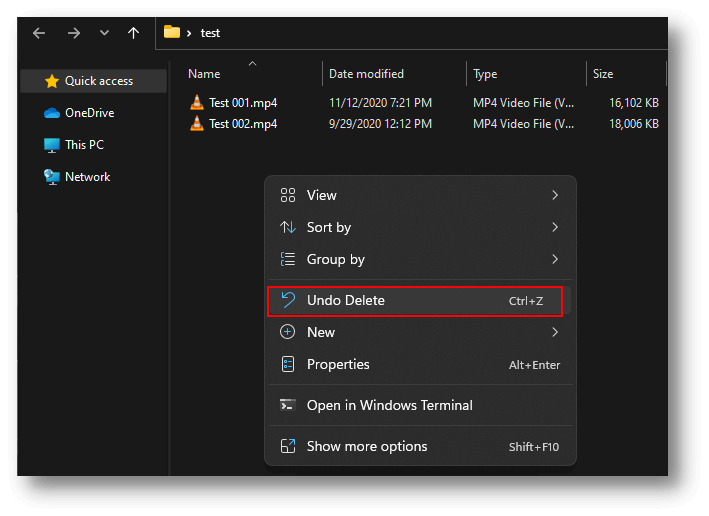
Task: Click the Type cell of Test 001.mp4
Action: (523, 103)
